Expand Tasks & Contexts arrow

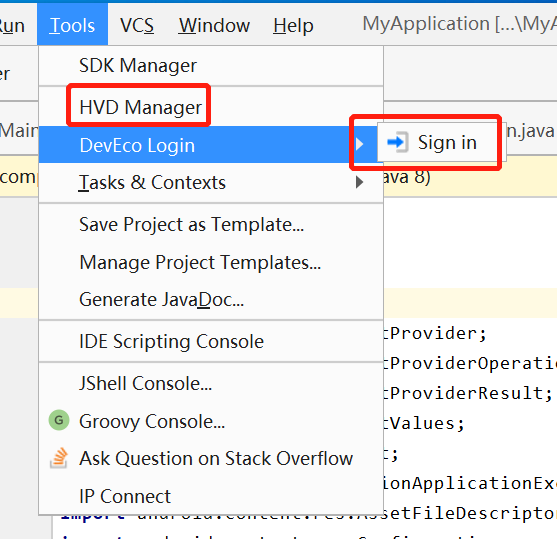359,182
